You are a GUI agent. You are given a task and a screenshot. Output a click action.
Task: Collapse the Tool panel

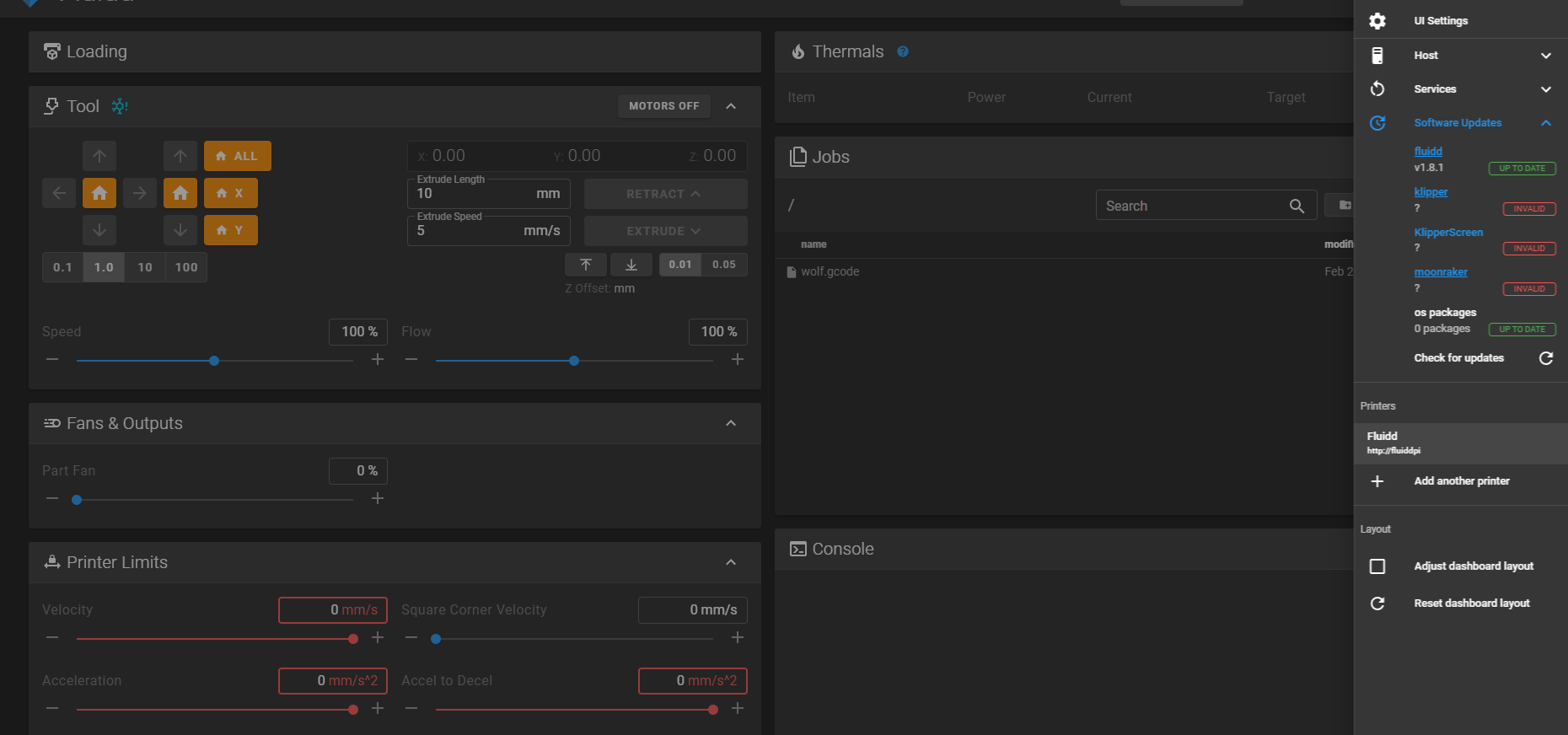[731, 106]
